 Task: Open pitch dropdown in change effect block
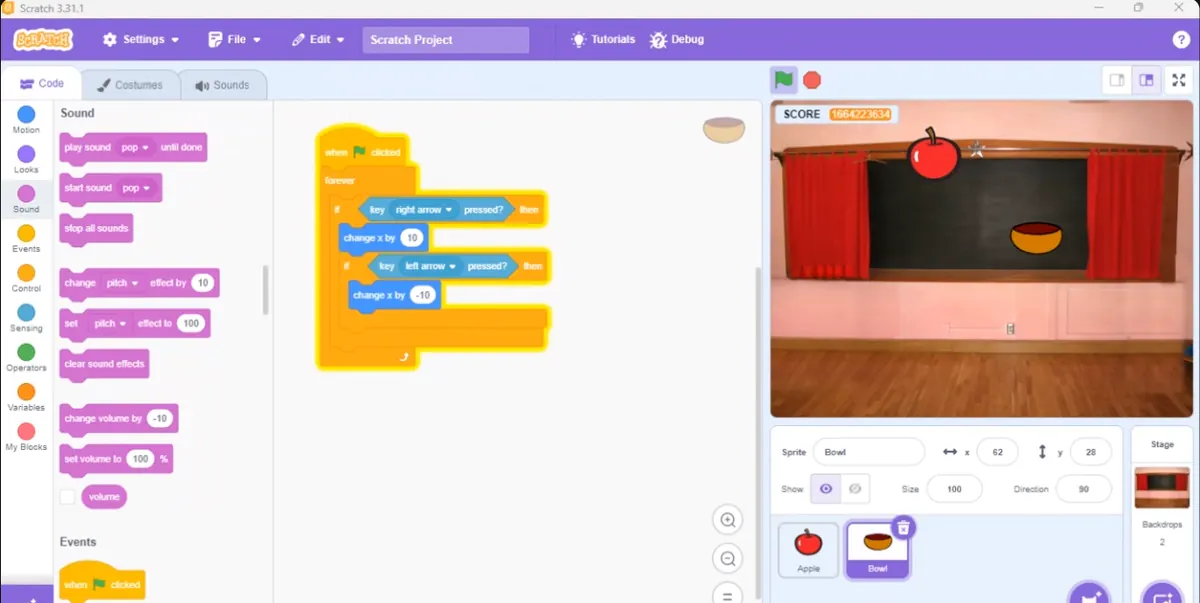pos(122,283)
